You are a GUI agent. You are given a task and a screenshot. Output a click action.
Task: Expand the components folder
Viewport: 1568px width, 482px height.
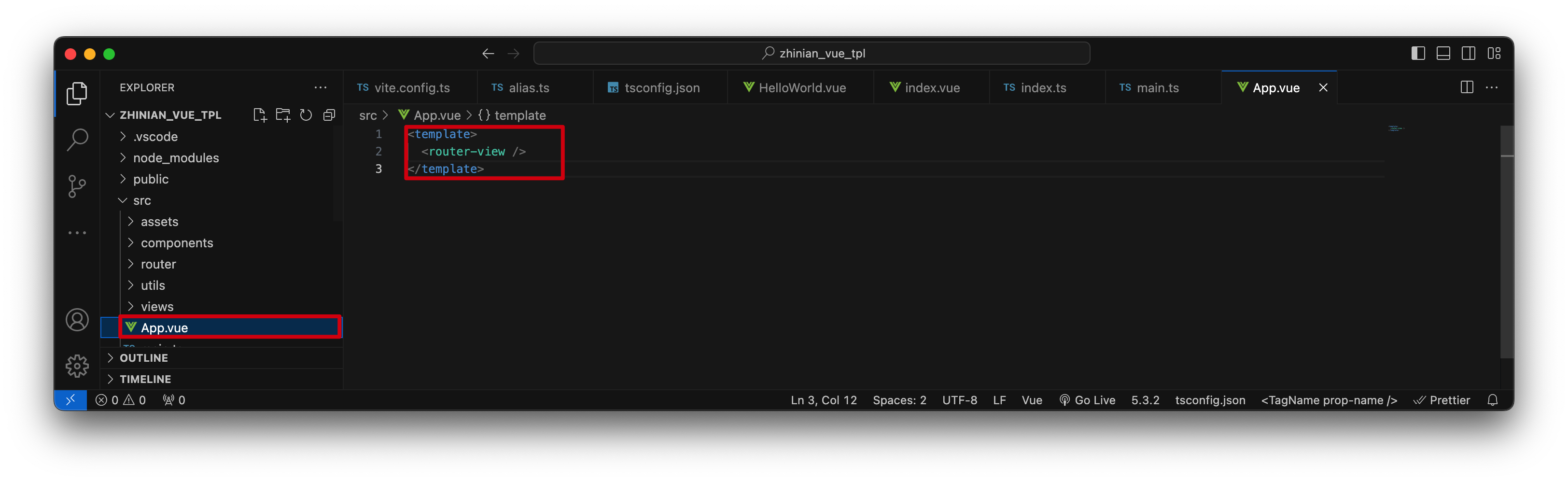tap(222, 243)
